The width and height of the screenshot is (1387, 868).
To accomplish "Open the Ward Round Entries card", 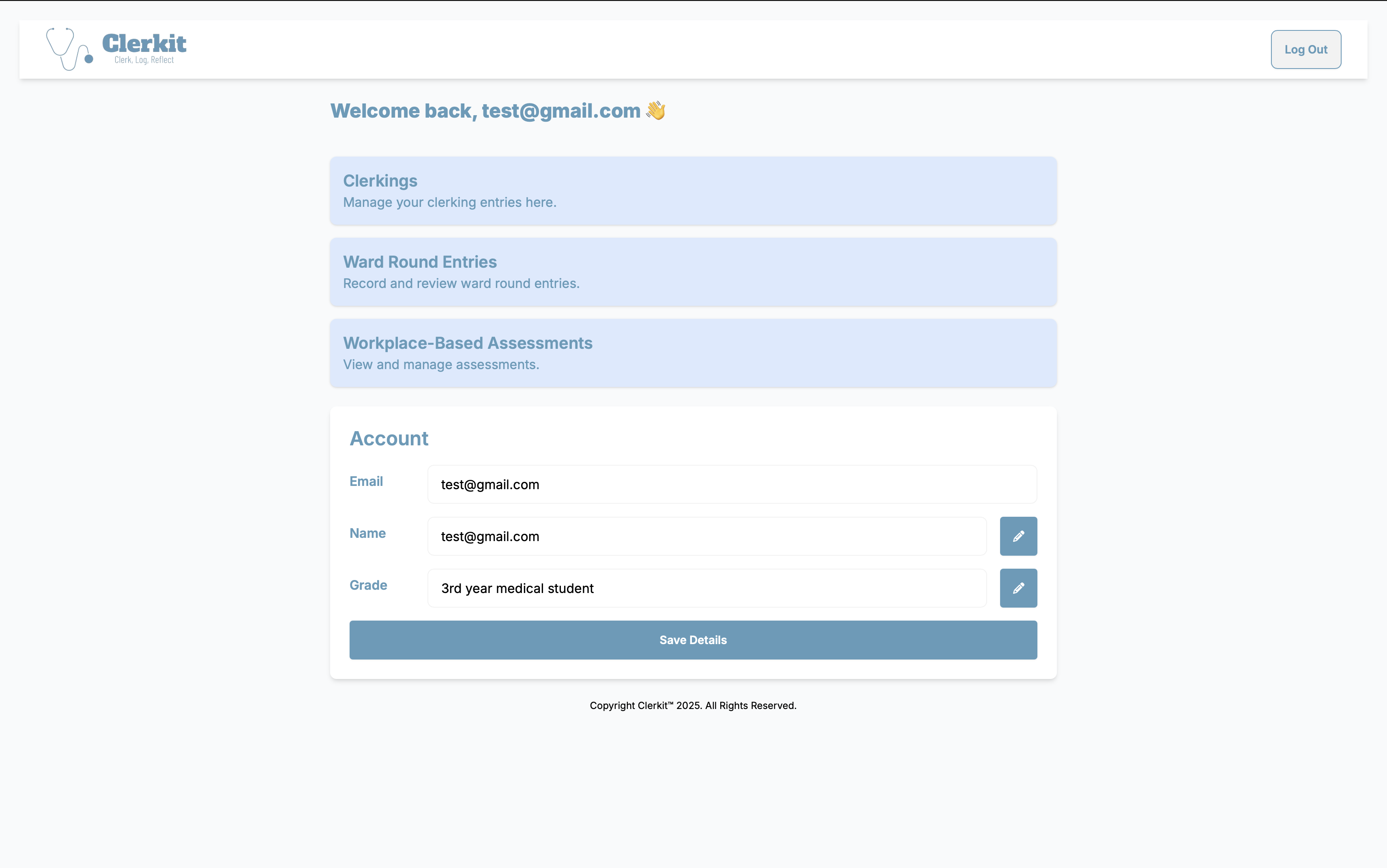I will click(x=693, y=271).
